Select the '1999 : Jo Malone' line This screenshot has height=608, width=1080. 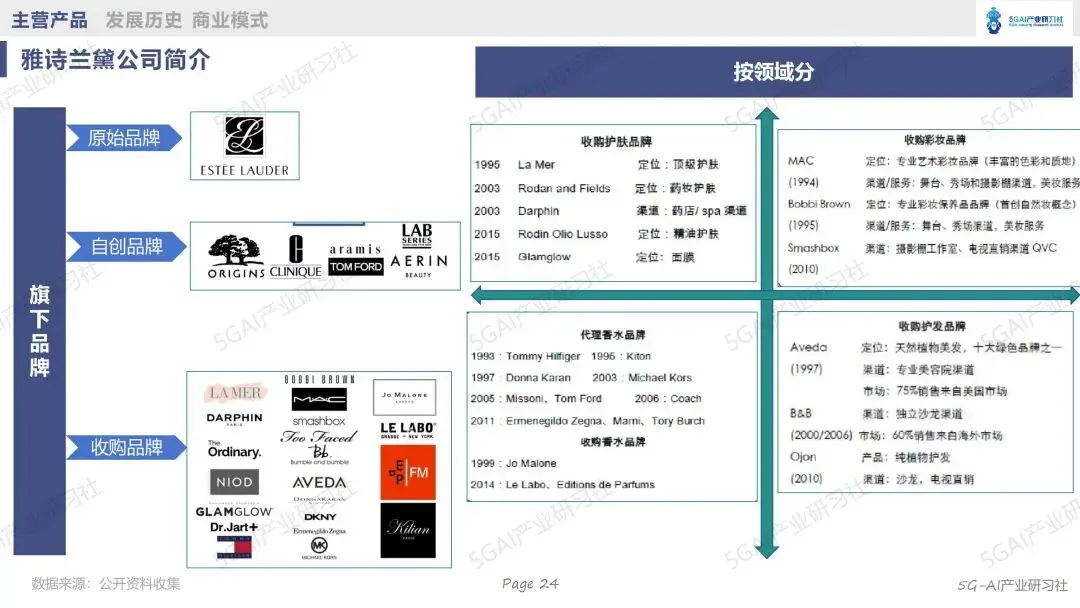point(514,463)
